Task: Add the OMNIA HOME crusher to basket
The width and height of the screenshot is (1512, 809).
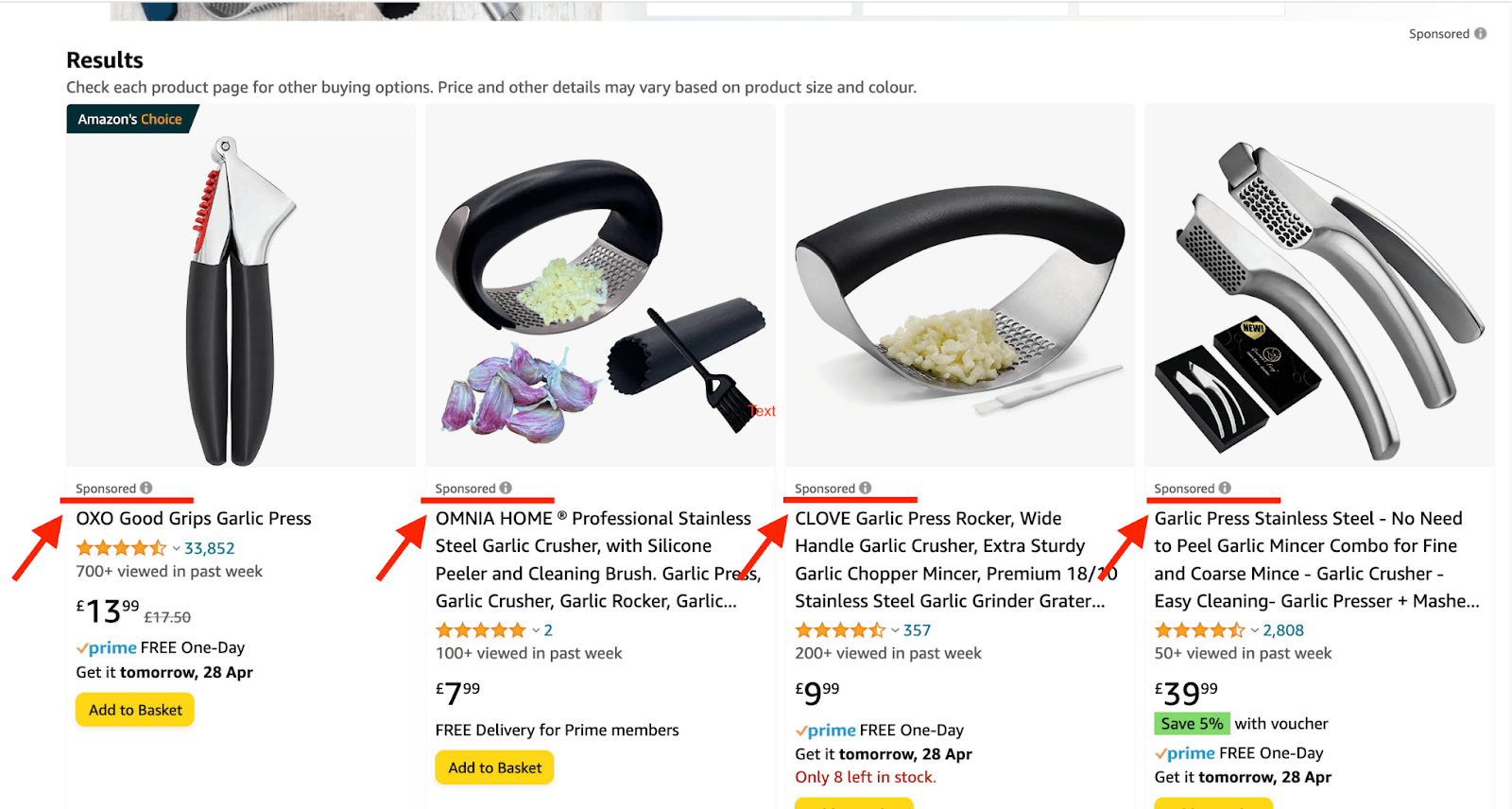Action: [494, 766]
